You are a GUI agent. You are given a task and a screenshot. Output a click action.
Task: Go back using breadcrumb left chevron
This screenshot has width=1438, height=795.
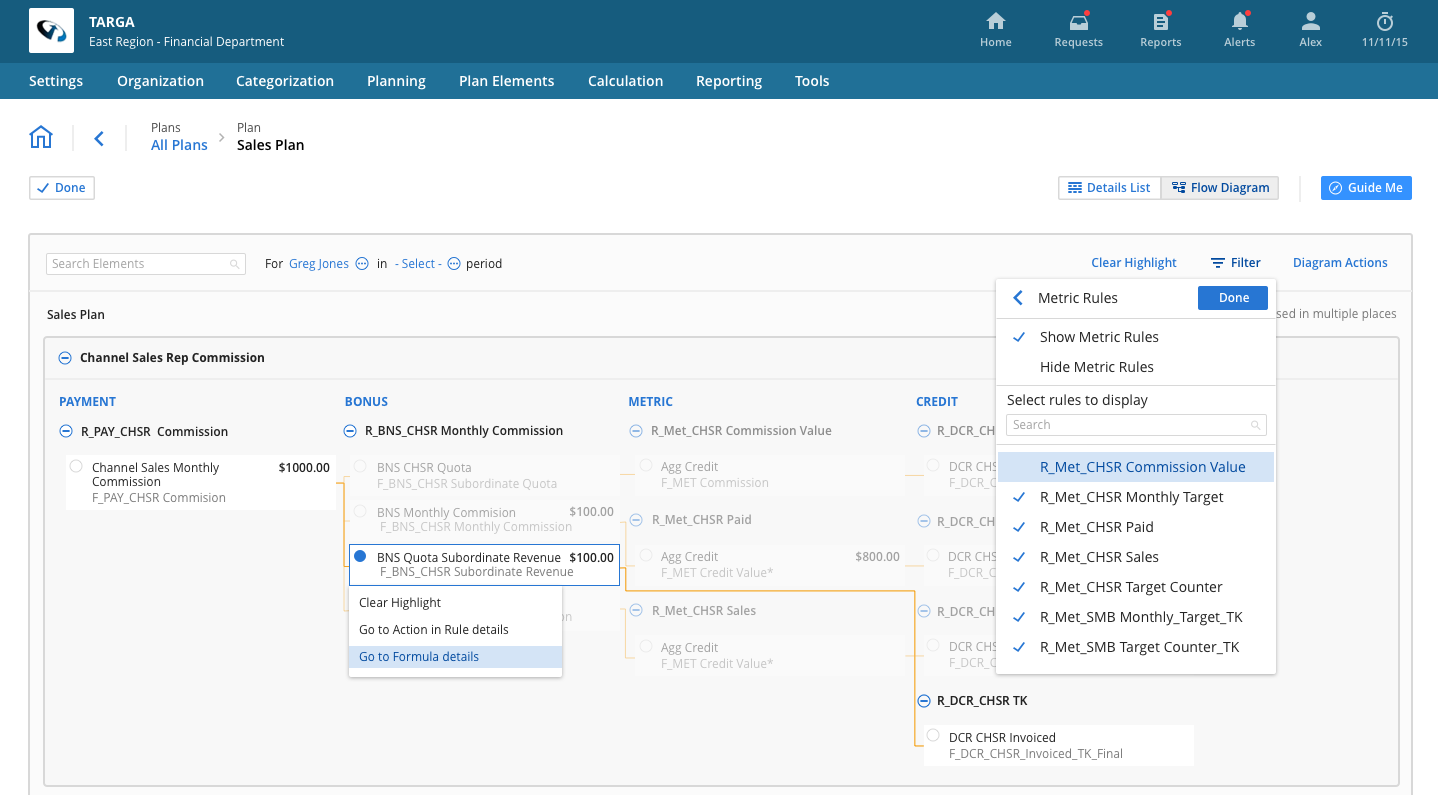click(99, 138)
